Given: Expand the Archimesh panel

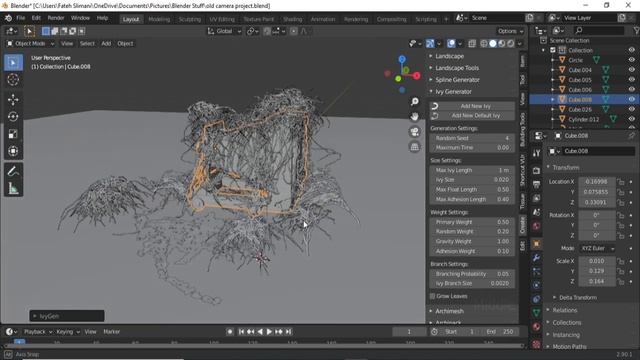Looking at the screenshot, I should pyautogui.click(x=449, y=311).
